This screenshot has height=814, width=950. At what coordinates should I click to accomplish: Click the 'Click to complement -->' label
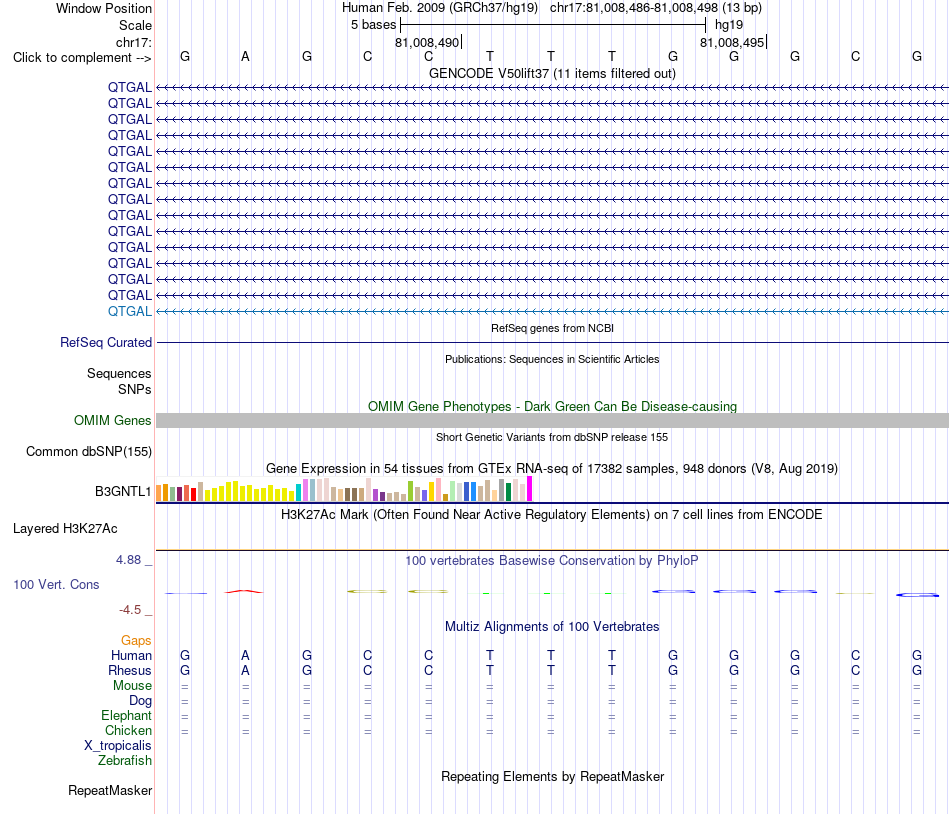pyautogui.click(x=82, y=58)
